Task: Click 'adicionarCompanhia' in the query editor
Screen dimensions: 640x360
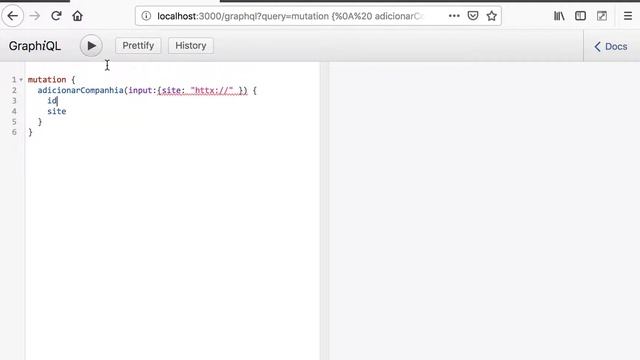Action: point(80,90)
